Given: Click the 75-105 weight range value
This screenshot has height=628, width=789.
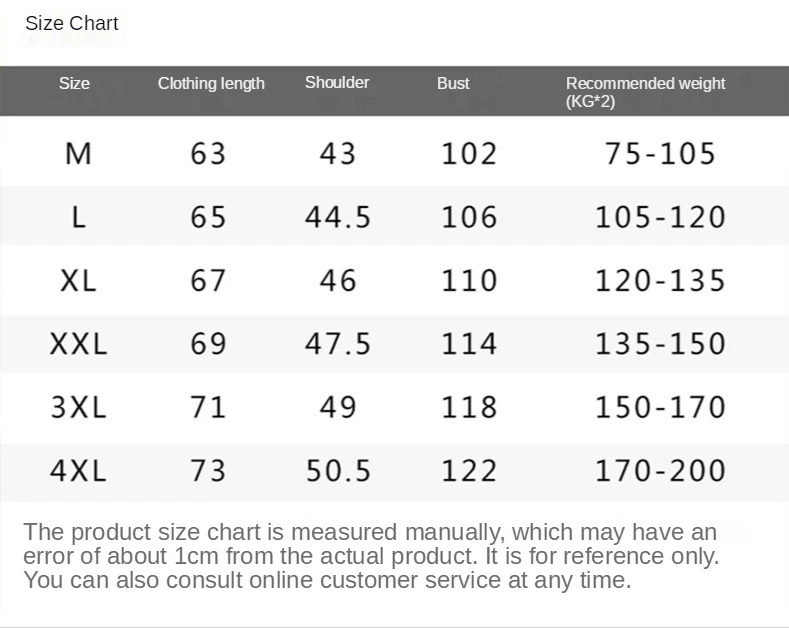Looking at the screenshot, I should 660,153.
